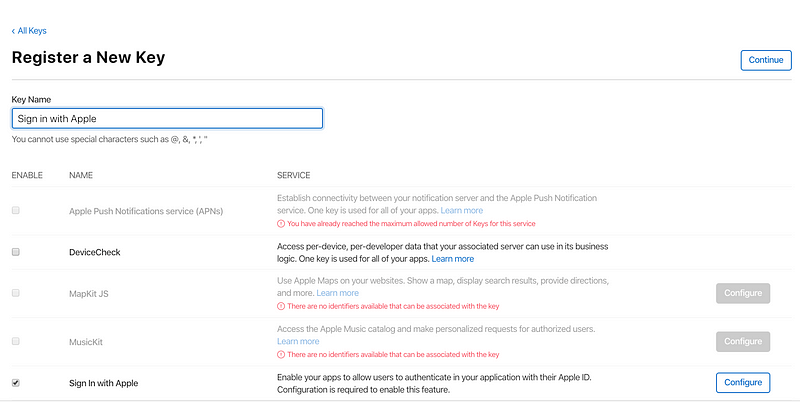Viewport: 800px width, 403px height.
Task: Toggle the MusicKit checkbox
Action: 16,341
